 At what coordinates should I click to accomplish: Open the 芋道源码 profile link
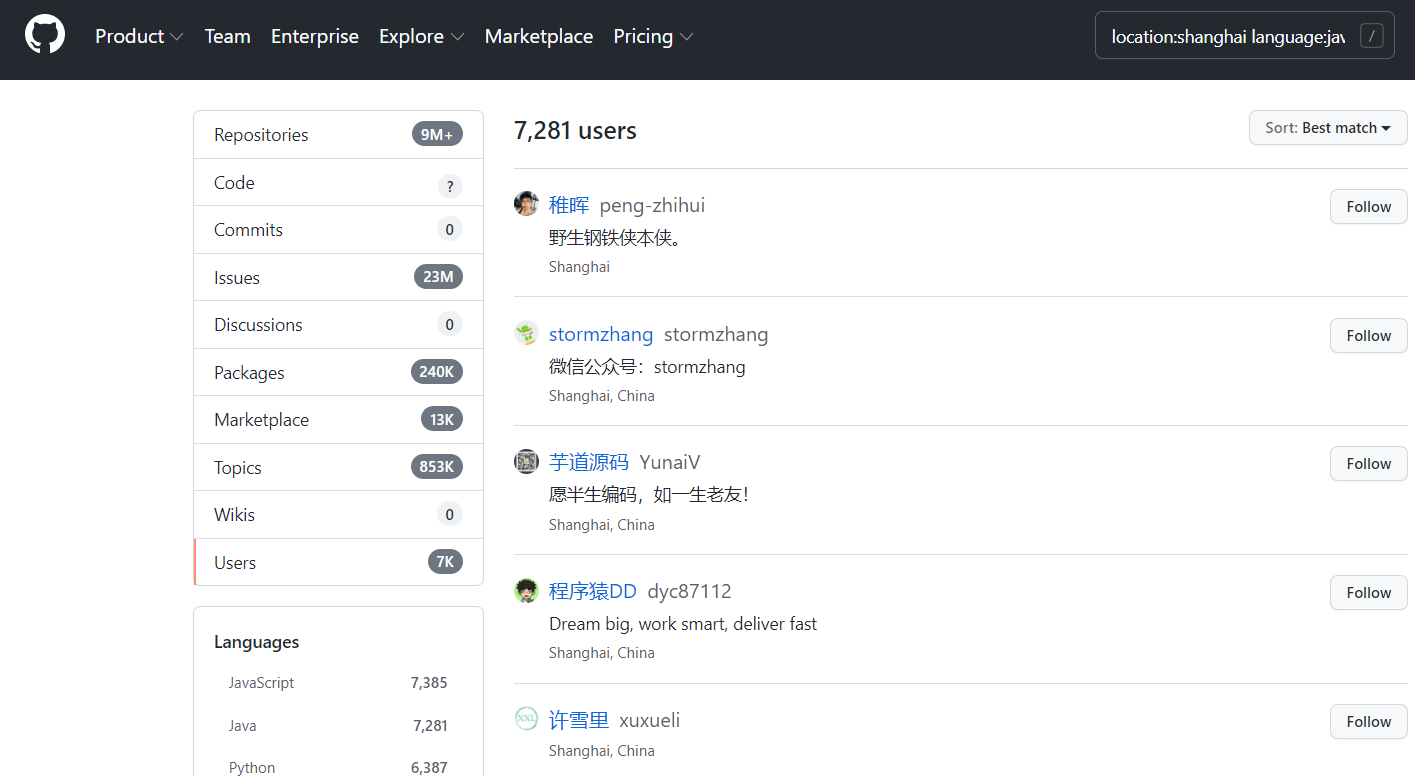click(589, 462)
